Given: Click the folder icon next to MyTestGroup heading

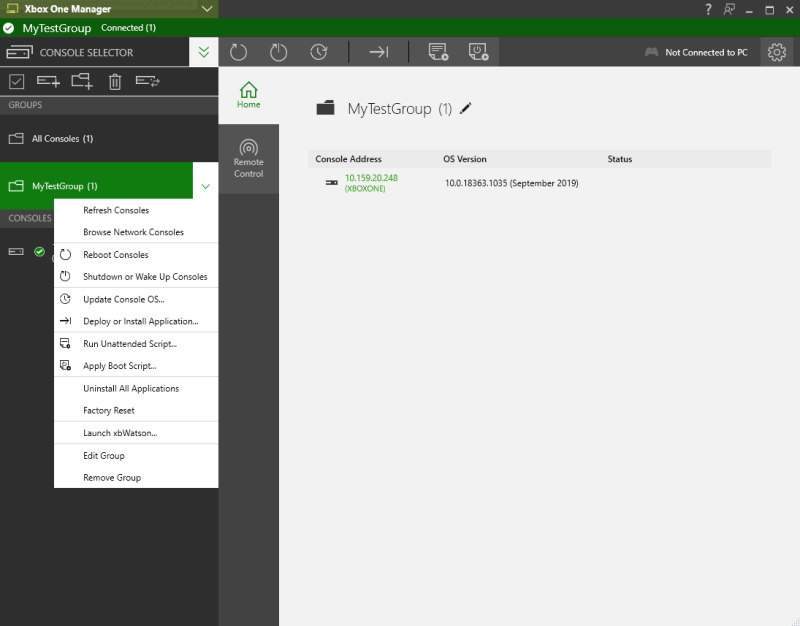Looking at the screenshot, I should (326, 108).
